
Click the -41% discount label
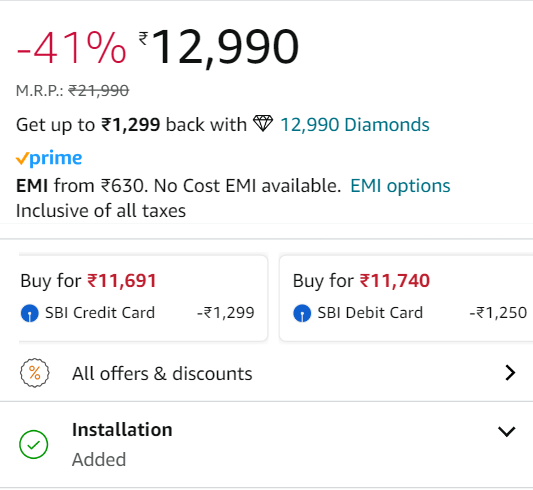(71, 47)
